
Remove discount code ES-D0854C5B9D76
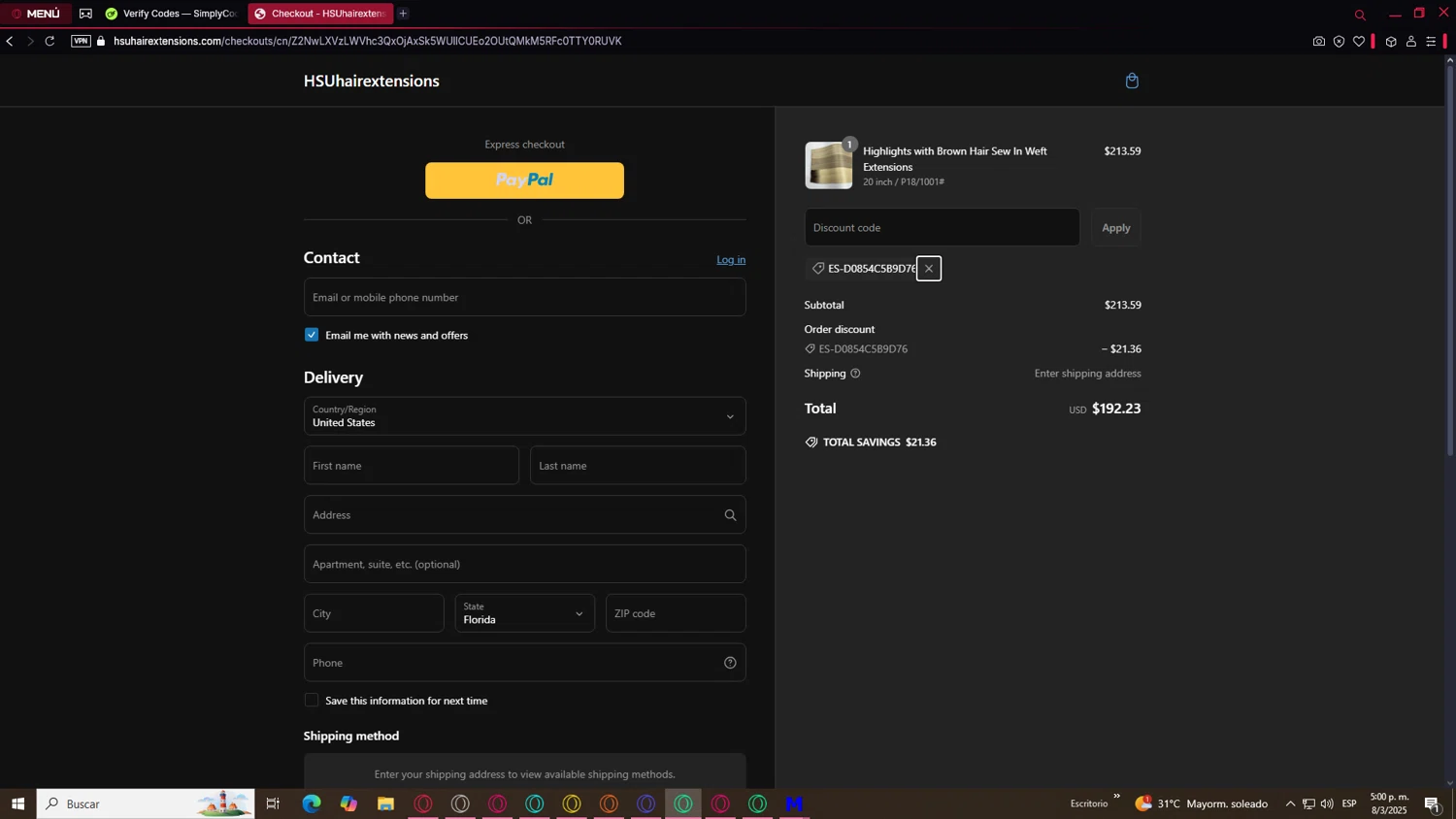tap(929, 269)
